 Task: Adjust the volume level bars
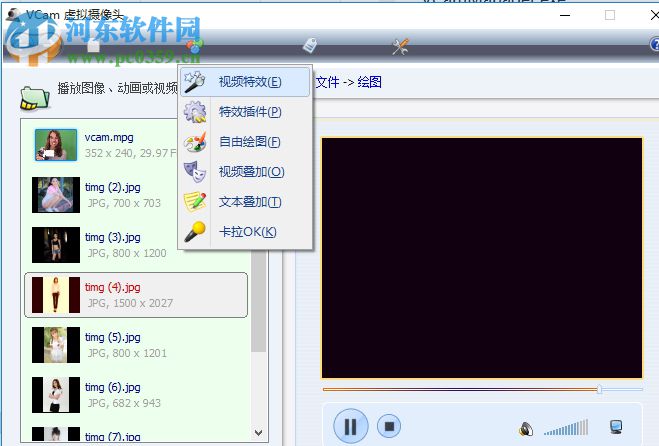(566, 428)
